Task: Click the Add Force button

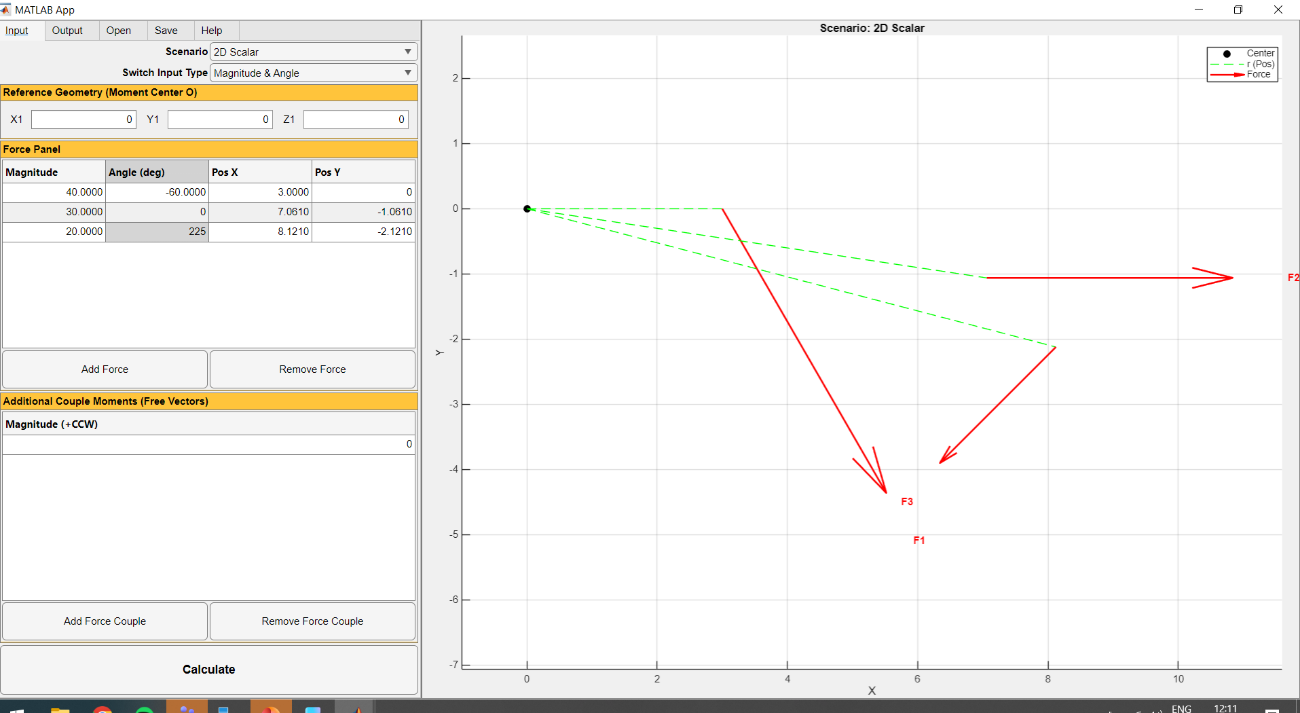Action: pos(105,369)
